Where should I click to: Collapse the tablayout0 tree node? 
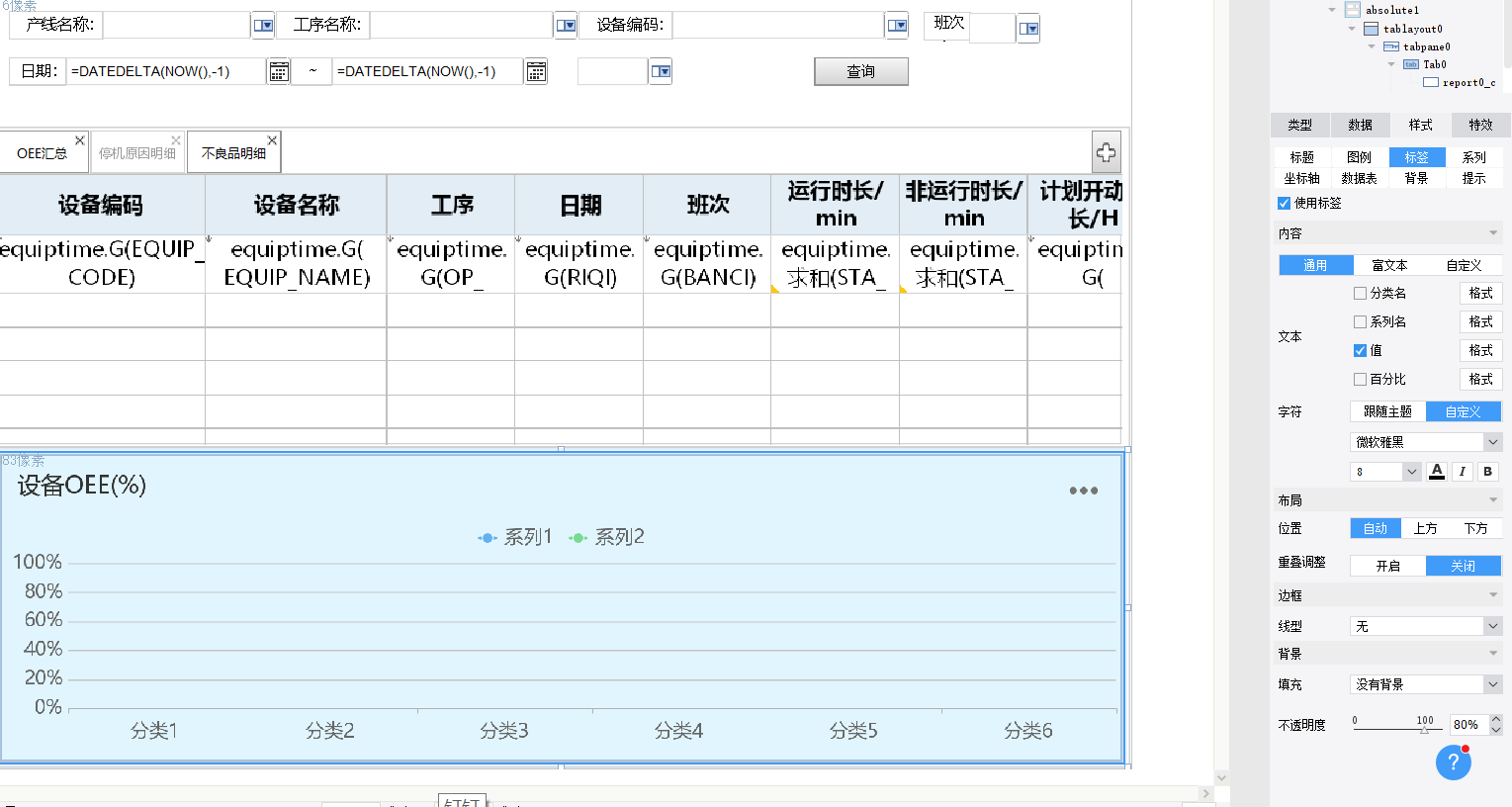pos(1352,29)
